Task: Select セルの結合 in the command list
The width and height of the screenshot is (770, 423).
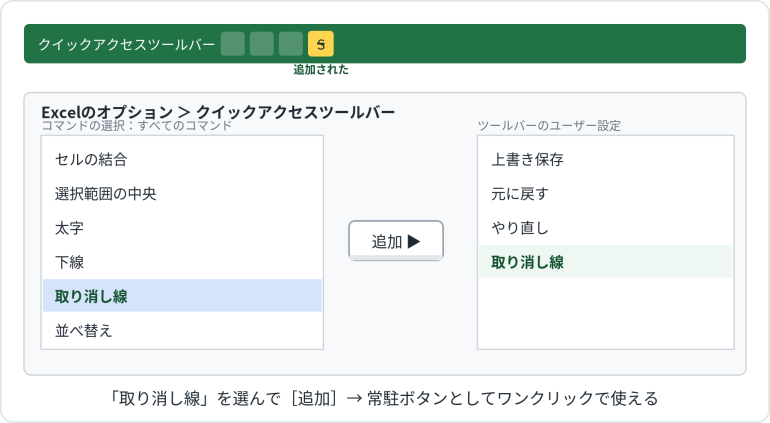Action: tap(182, 159)
